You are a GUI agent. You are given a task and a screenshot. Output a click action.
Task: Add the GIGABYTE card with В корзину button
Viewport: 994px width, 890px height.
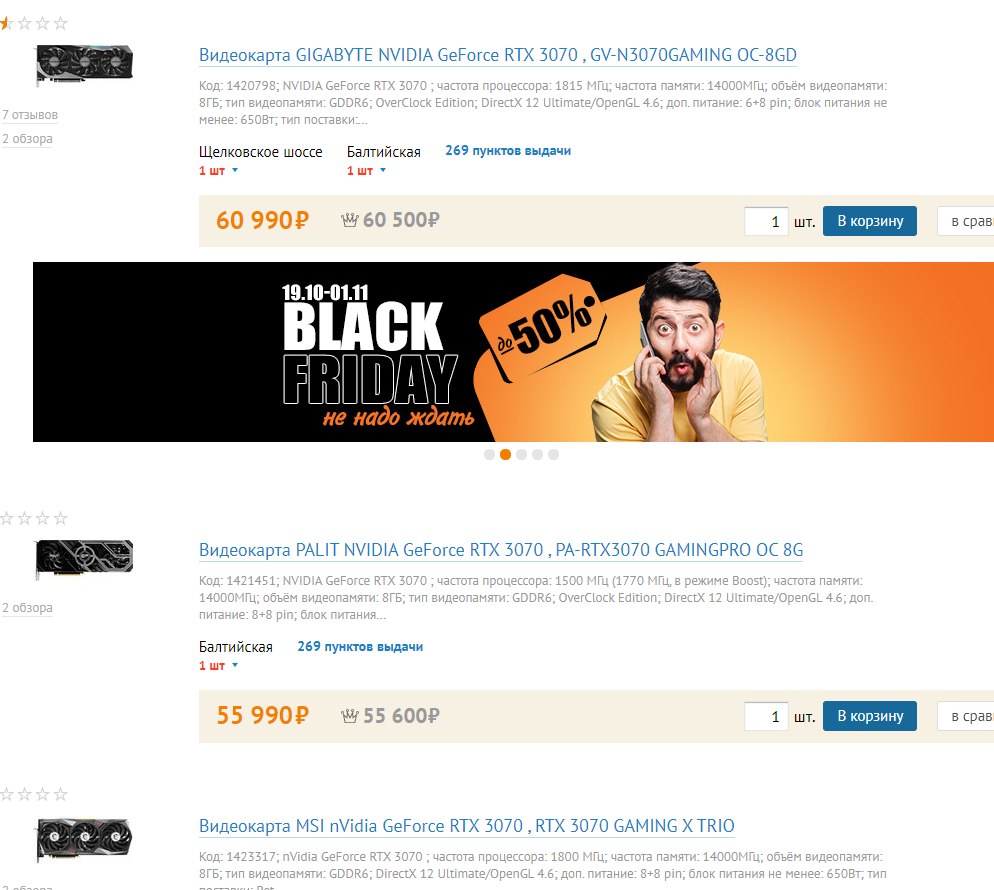pyautogui.click(x=870, y=221)
